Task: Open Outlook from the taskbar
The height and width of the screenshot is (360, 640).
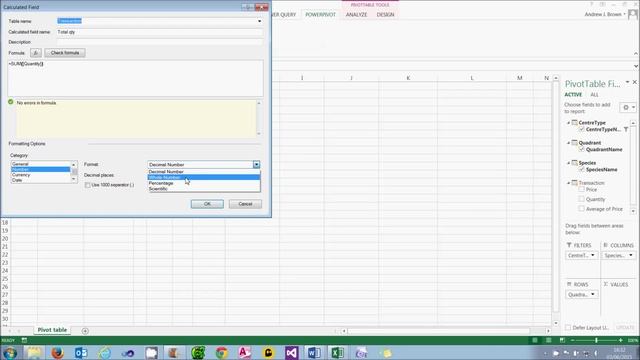Action: (x=81, y=353)
